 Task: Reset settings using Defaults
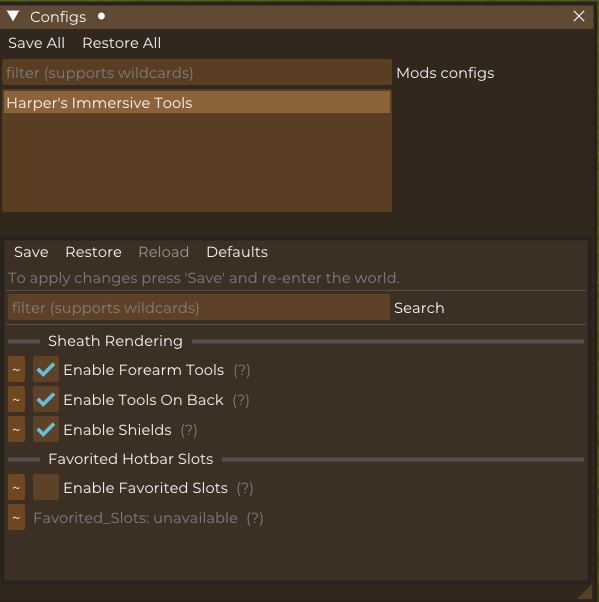(237, 252)
